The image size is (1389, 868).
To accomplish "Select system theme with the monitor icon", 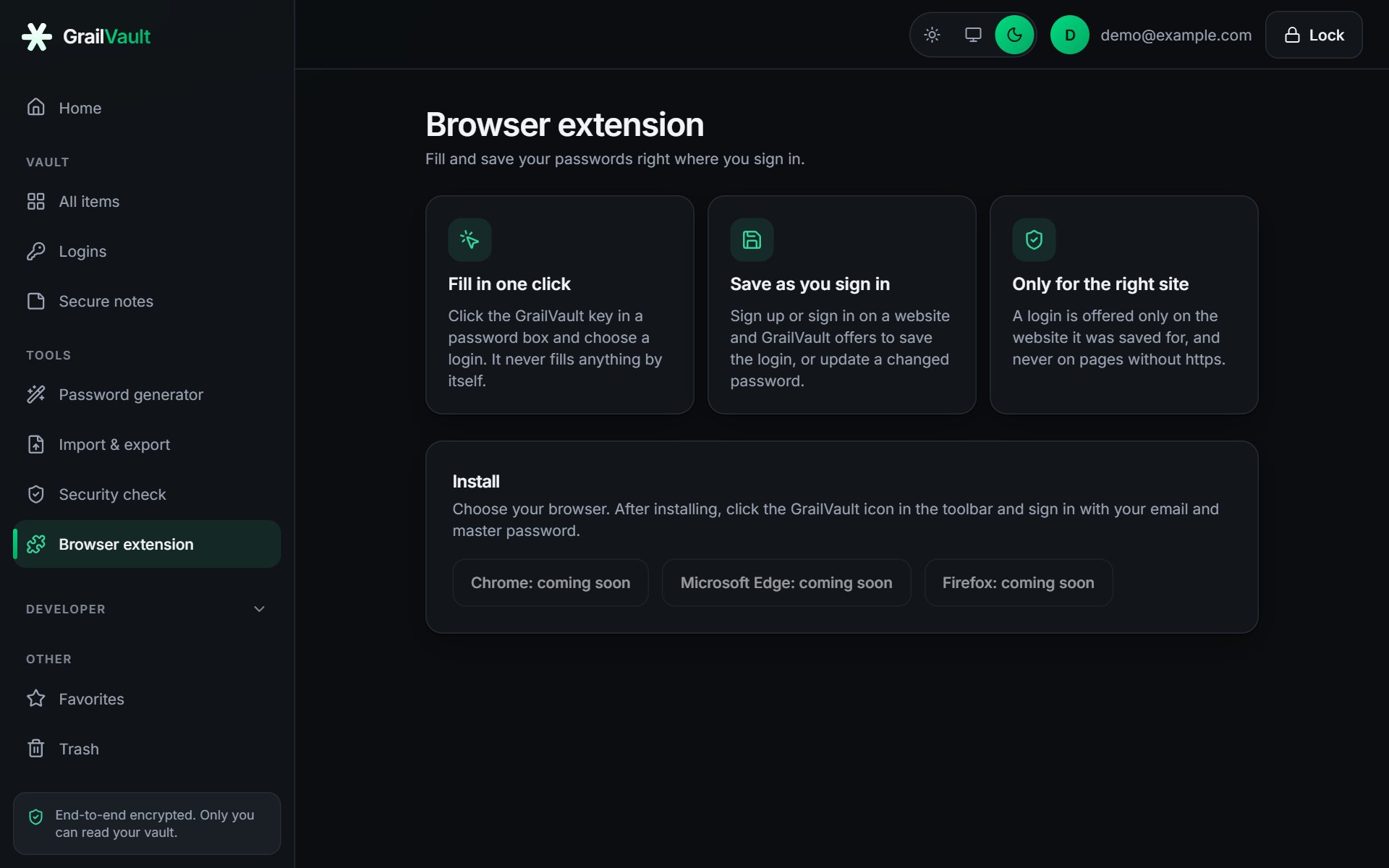I will tap(973, 35).
